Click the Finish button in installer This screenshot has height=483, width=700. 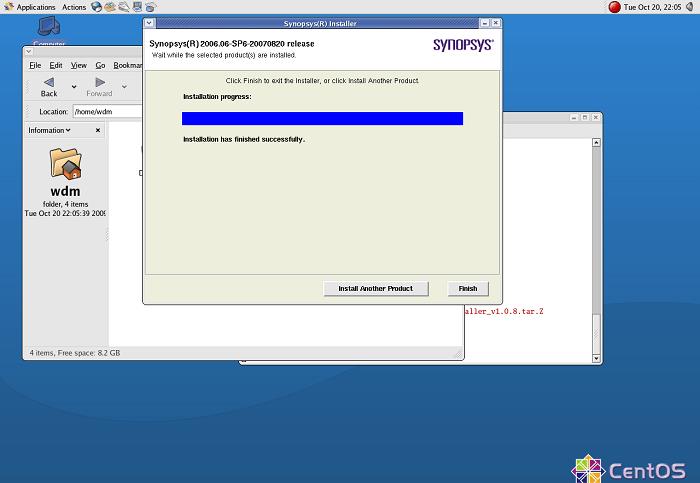tap(467, 288)
